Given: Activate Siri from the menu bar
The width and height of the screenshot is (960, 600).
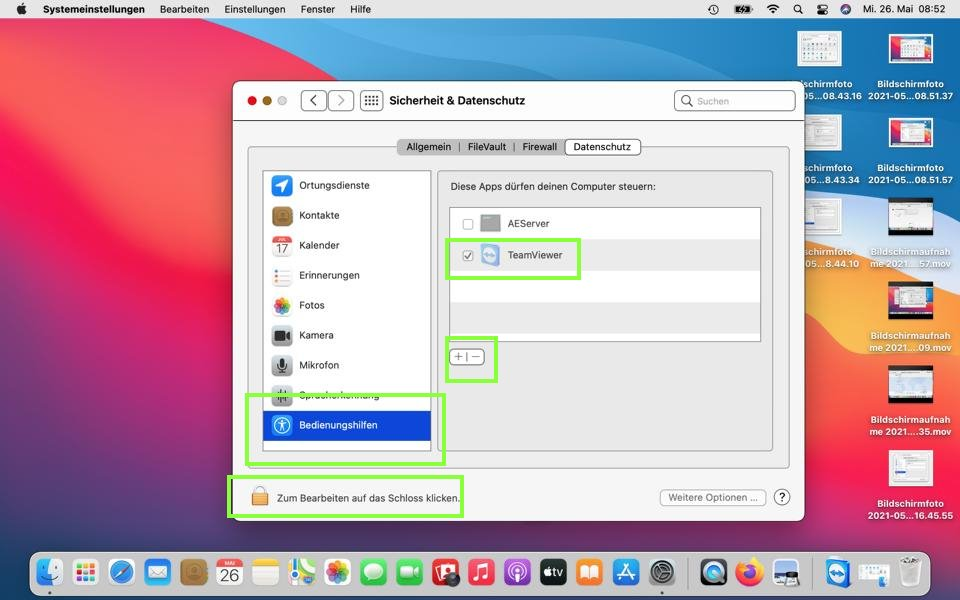Looking at the screenshot, I should tap(846, 9).
